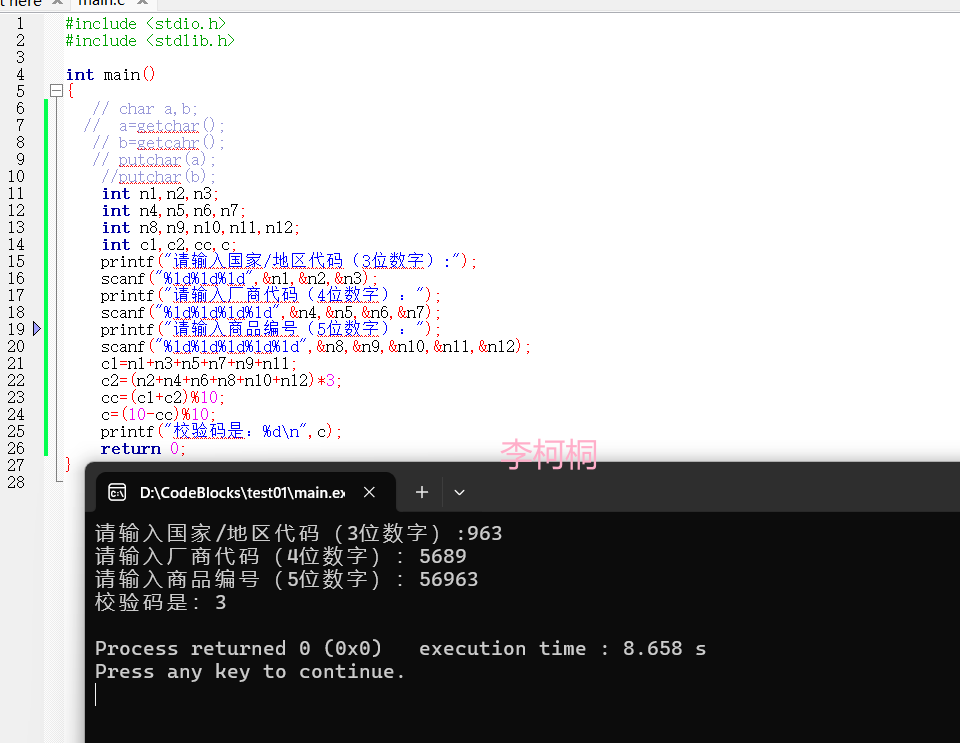Click line number 28 in the margin

16,482
